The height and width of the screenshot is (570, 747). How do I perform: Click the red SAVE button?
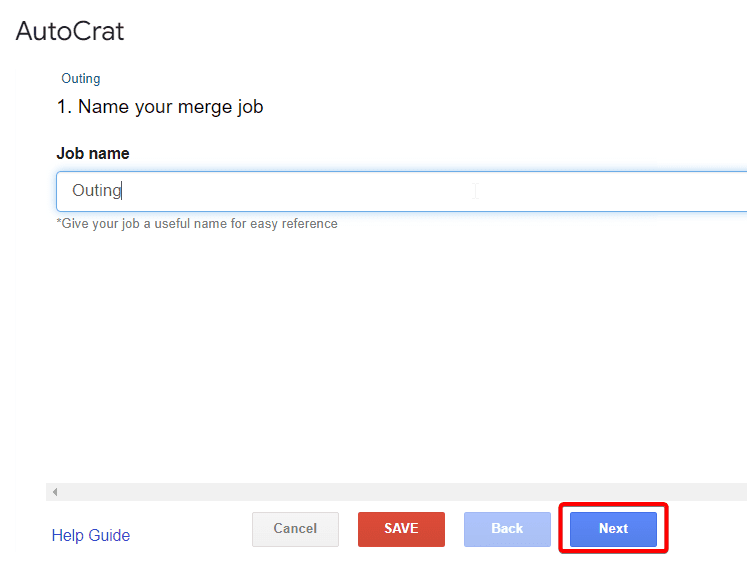[x=401, y=529]
